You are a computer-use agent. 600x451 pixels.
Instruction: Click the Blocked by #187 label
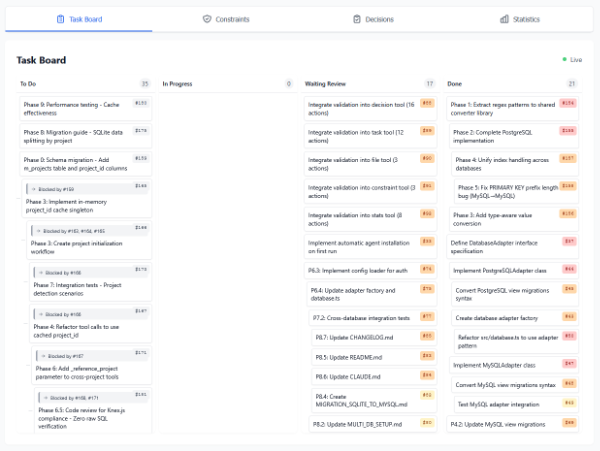[66, 355]
